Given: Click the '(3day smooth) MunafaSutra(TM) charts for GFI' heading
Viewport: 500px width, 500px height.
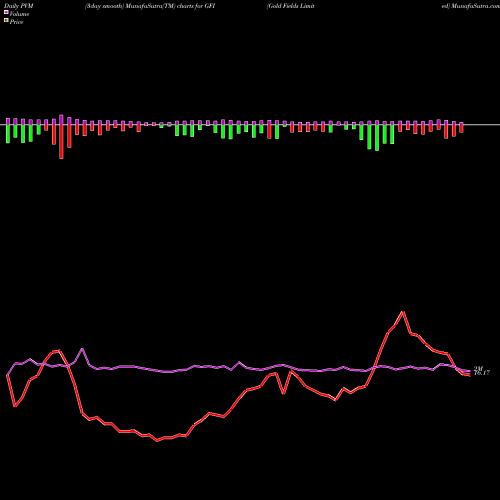Looking at the screenshot, I should [x=150, y=6].
